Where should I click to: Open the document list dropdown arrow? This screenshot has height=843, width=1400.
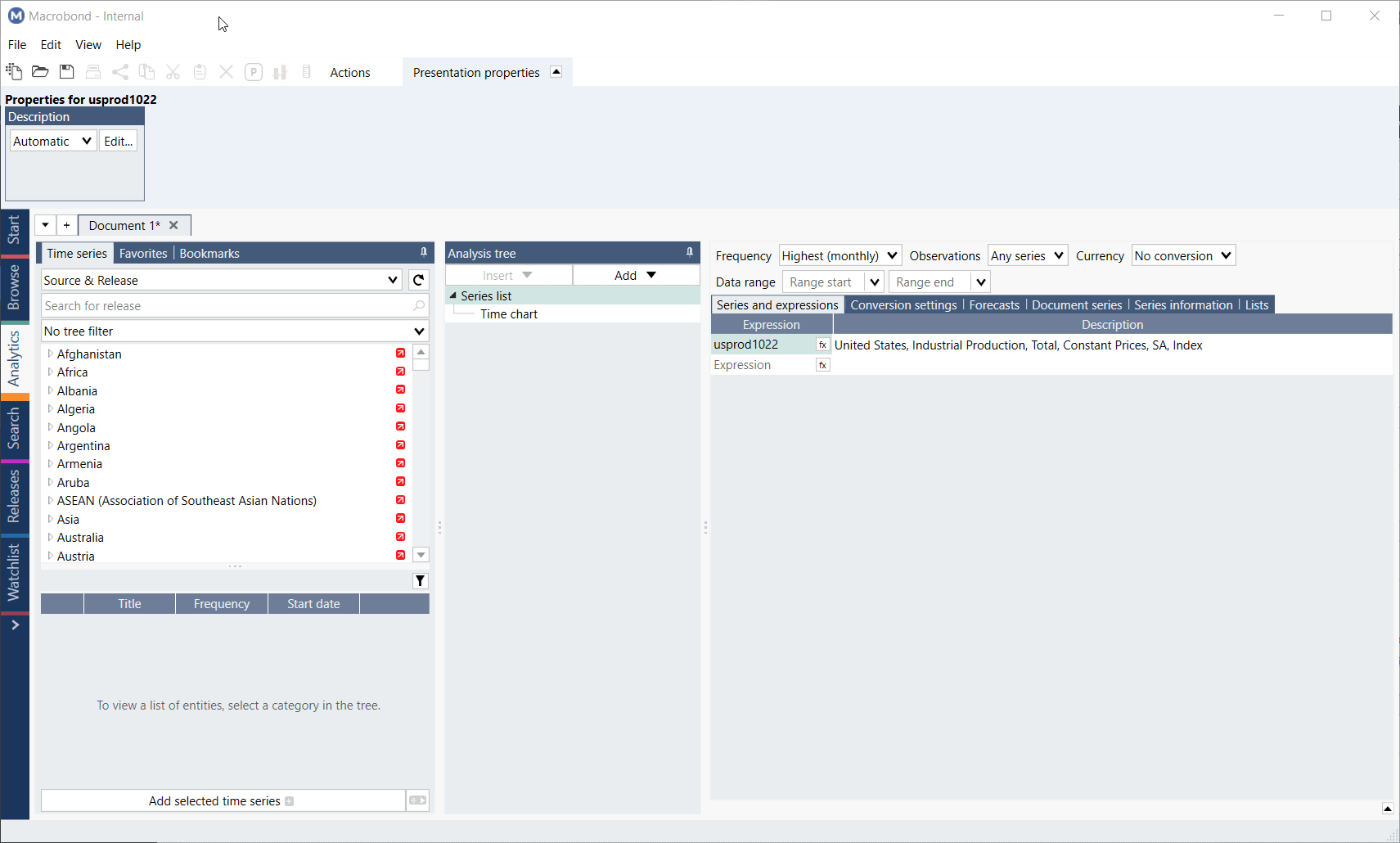[45, 225]
